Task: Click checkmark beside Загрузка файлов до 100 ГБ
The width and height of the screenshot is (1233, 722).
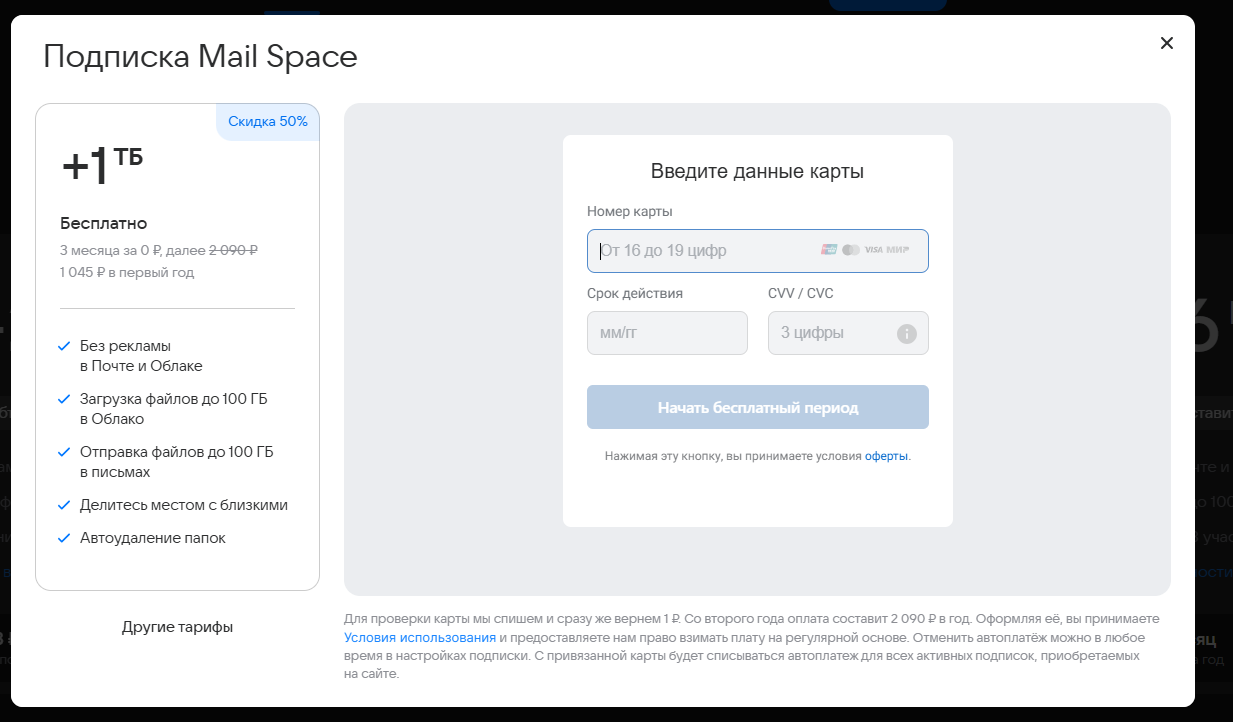Action: pyautogui.click(x=65, y=399)
